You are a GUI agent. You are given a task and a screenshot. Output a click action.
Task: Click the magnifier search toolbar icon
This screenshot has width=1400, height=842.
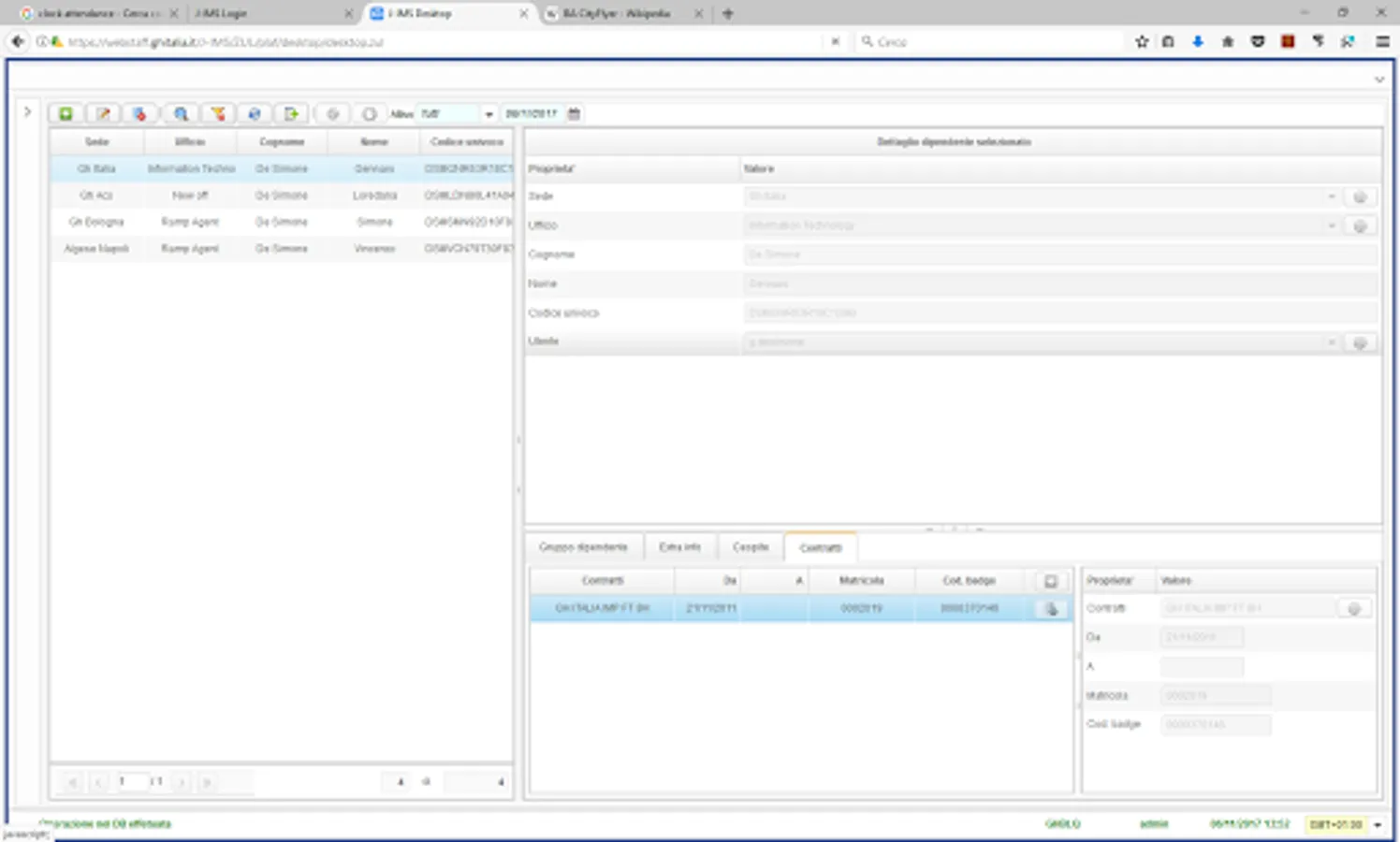[x=181, y=114]
